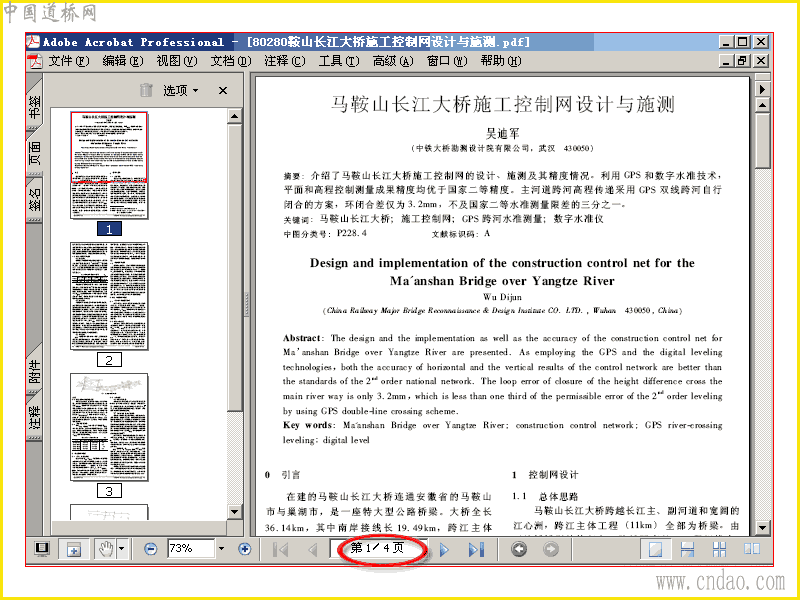Image resolution: width=800 pixels, height=600 pixels.
Task: Select the Hand tool icon
Action: click(x=106, y=549)
